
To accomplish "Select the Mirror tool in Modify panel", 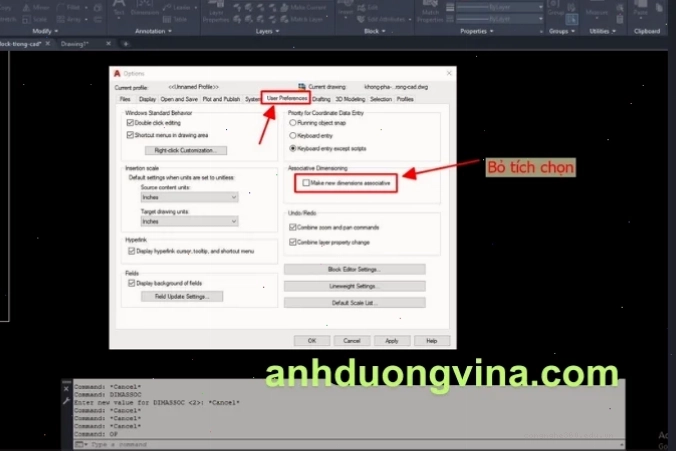I will tap(37, 7).
